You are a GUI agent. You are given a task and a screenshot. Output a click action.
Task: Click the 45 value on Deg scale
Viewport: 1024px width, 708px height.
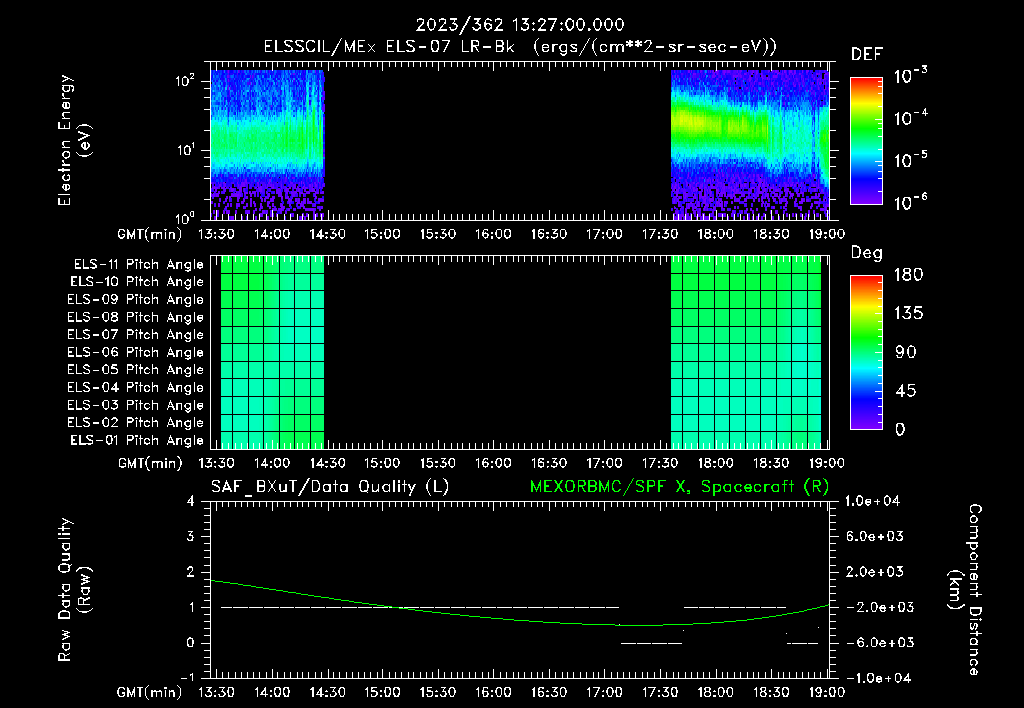point(906,391)
